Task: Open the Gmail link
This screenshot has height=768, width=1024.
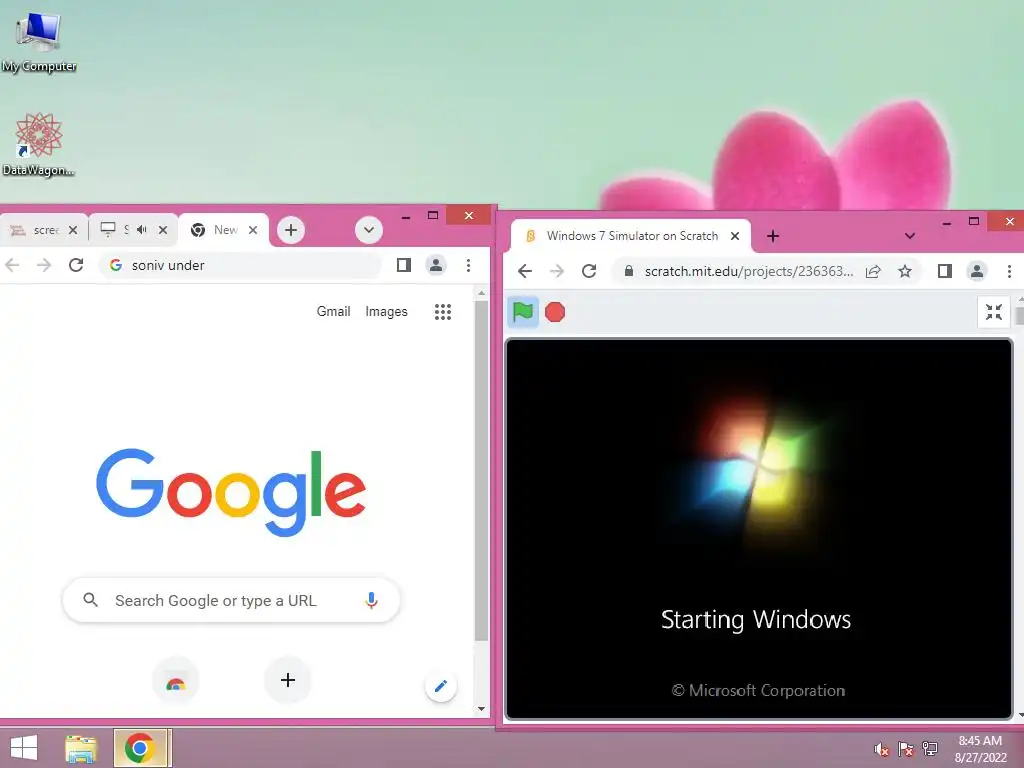Action: point(333,312)
